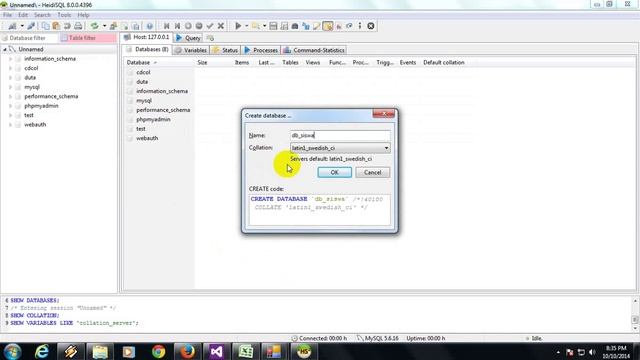Click the Undo toolbar icon
The height and width of the screenshot is (360, 640).
(67, 26)
